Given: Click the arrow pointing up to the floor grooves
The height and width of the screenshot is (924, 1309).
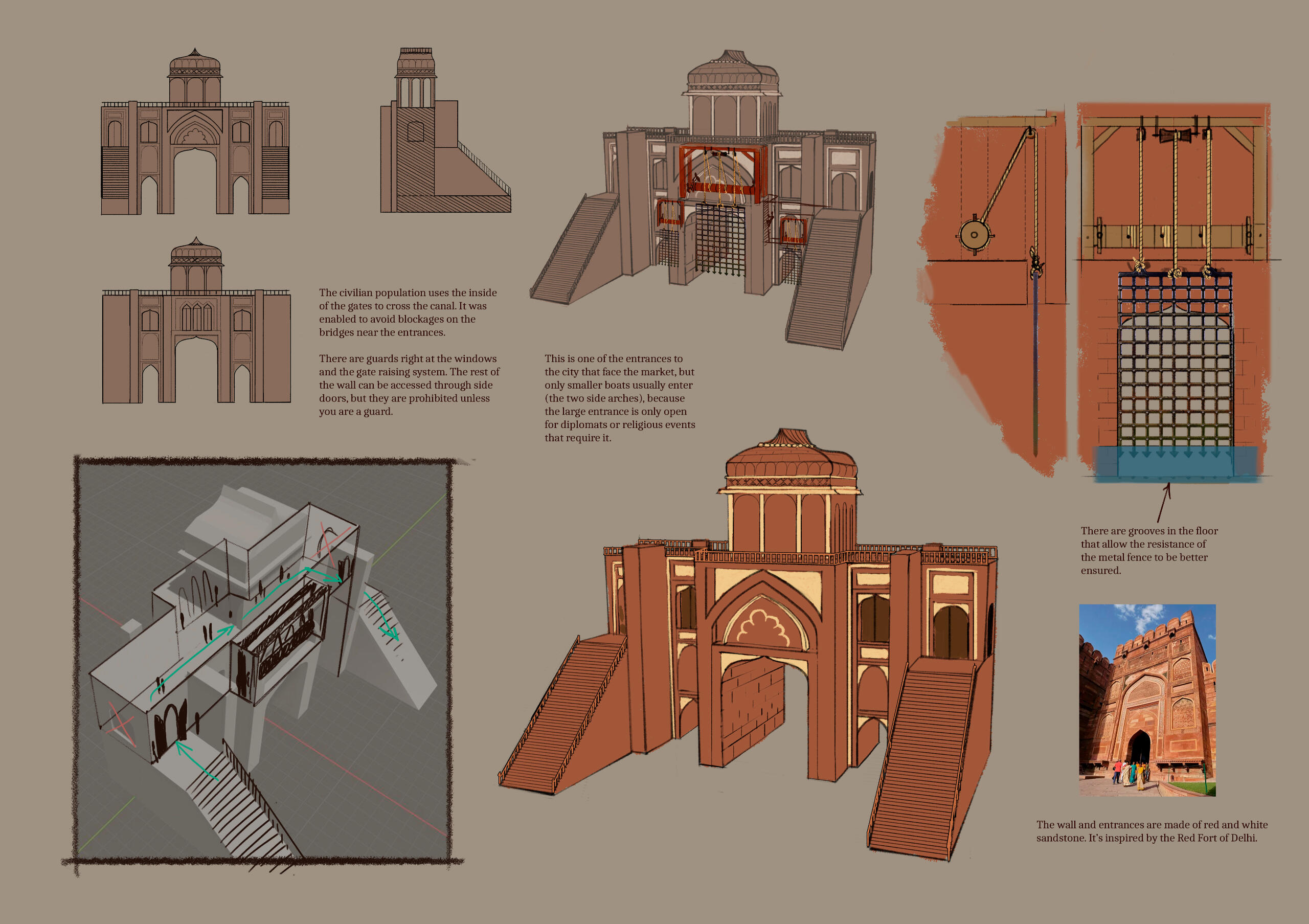Looking at the screenshot, I should (x=1163, y=502).
